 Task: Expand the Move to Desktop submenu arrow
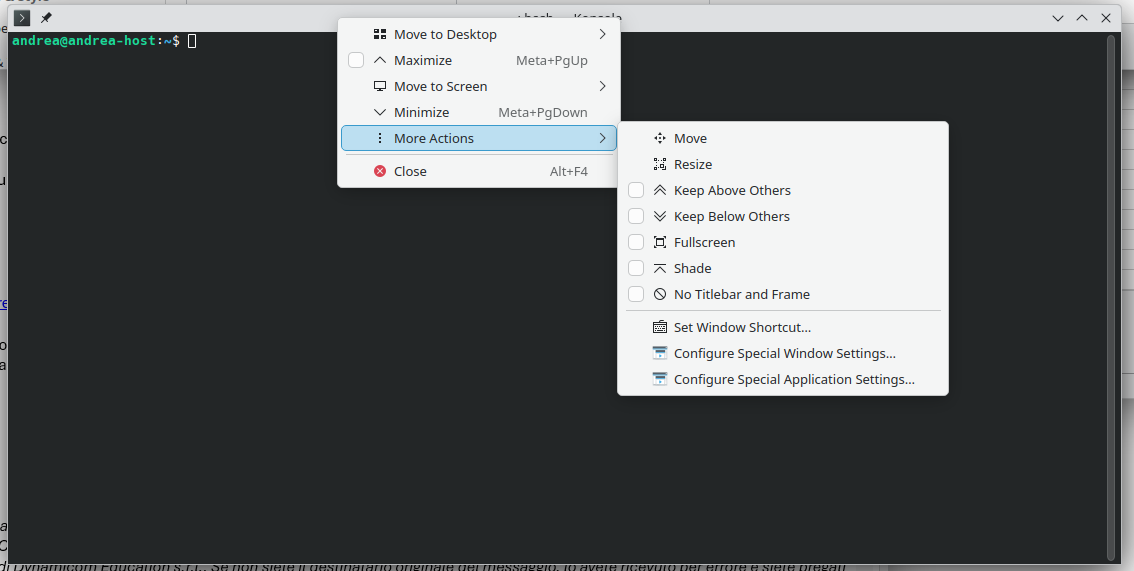[x=602, y=35]
